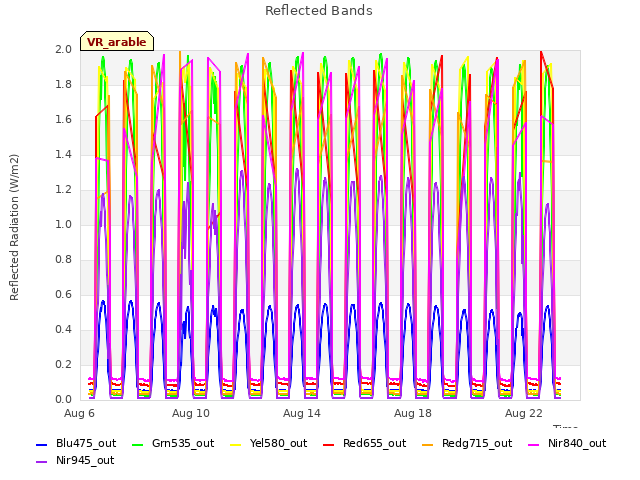
Task: Click the 0.0 y-axis tick label
Action: (63, 400)
